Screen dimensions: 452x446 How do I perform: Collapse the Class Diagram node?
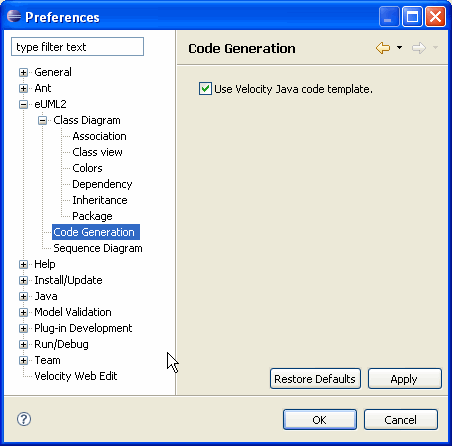point(42,120)
